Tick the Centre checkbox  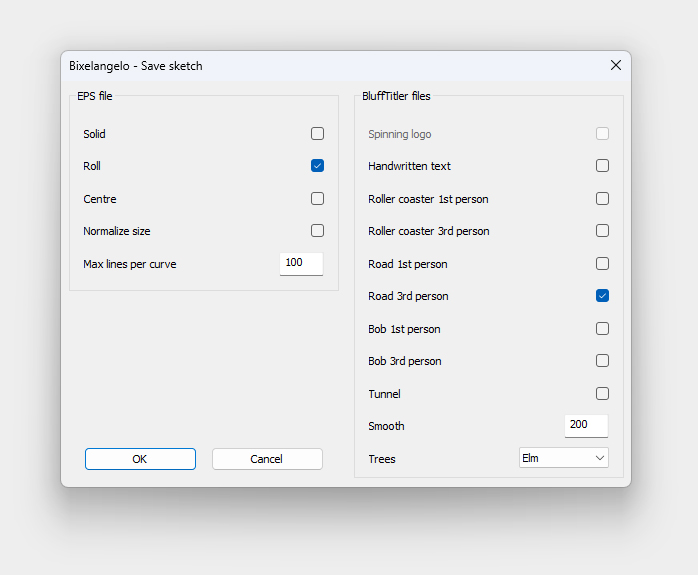[317, 198]
